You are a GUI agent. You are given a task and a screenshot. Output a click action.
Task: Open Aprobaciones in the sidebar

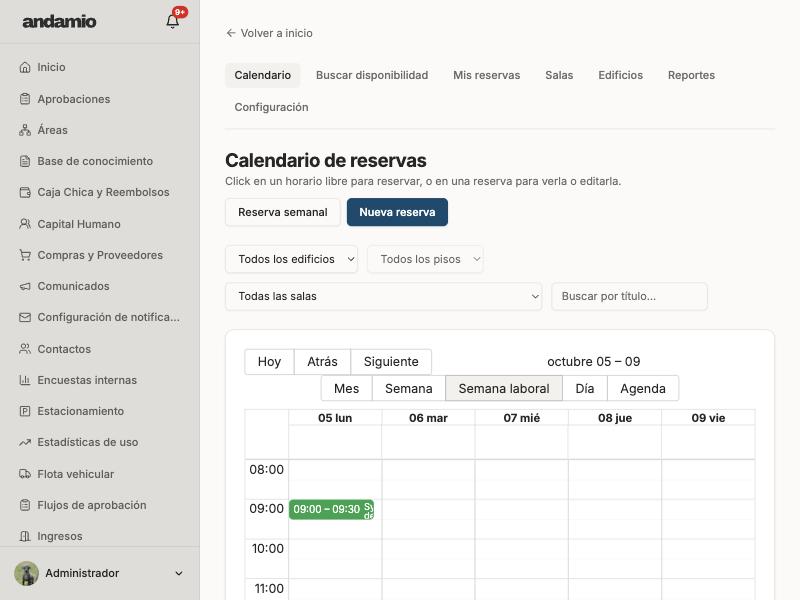pyautogui.click(x=100, y=99)
